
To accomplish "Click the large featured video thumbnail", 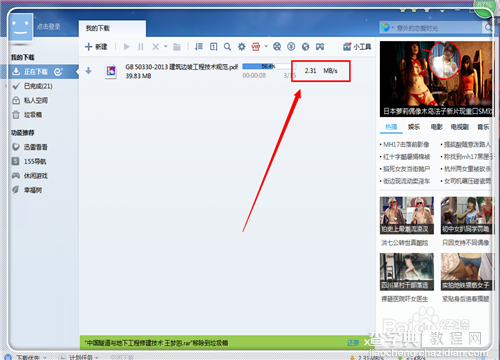I will click(436, 79).
